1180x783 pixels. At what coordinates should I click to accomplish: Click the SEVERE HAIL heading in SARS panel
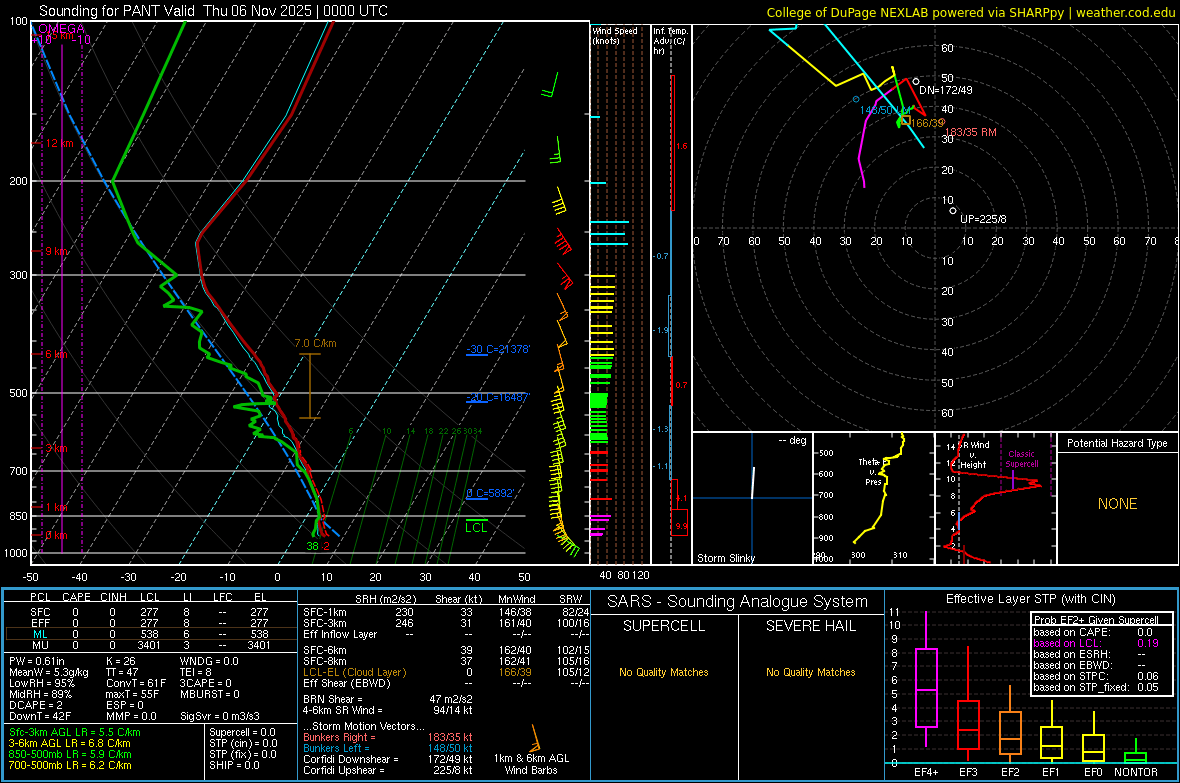click(x=811, y=626)
